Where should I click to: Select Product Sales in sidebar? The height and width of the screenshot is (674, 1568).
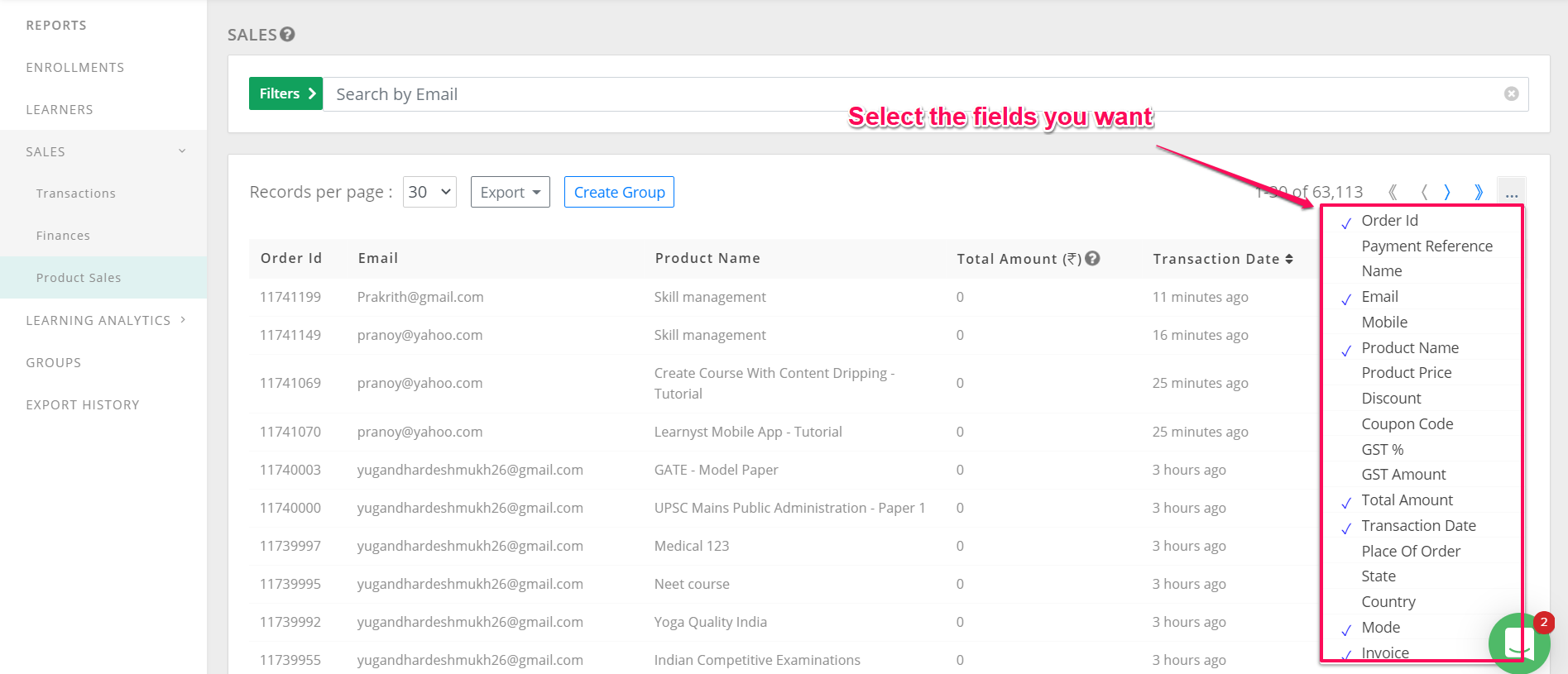(x=103, y=277)
